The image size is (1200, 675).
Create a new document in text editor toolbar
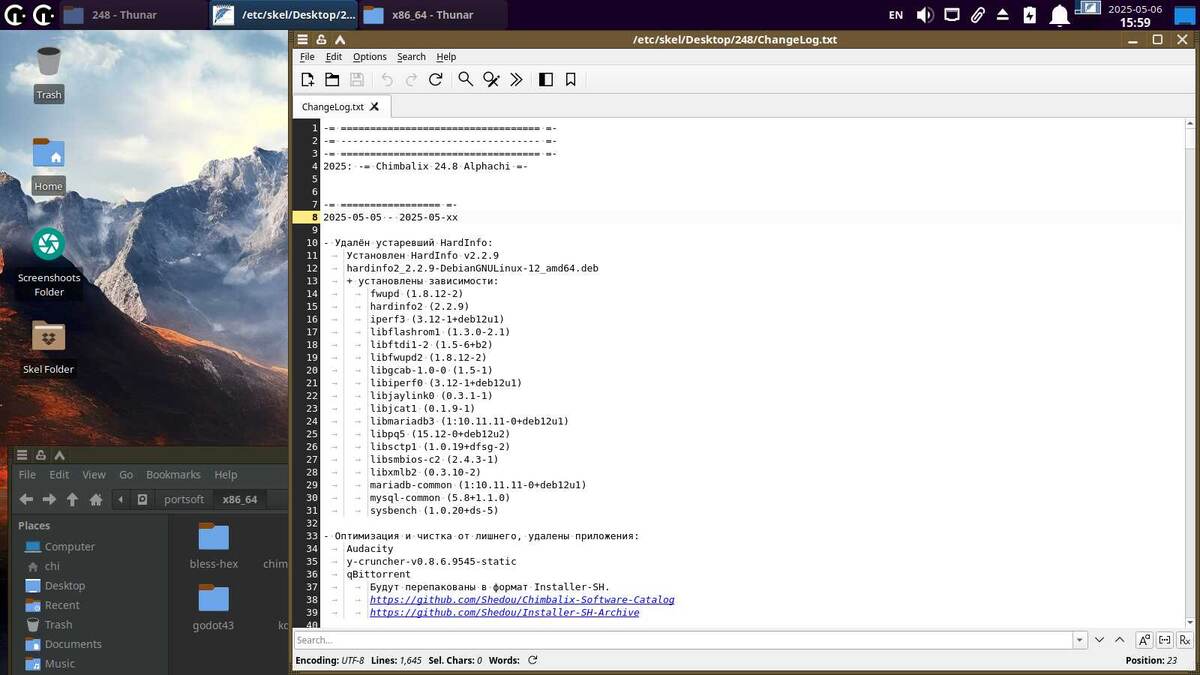tap(308, 79)
